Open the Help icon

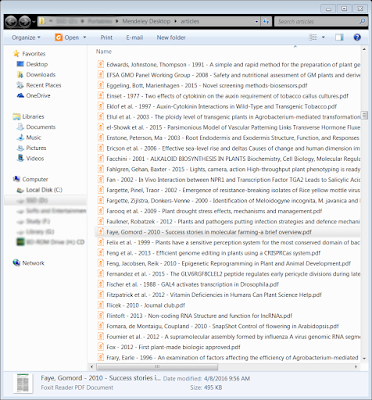(x=357, y=37)
